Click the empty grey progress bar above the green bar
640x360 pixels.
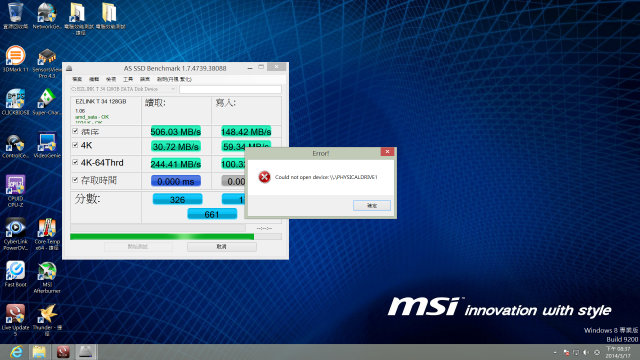pos(158,228)
